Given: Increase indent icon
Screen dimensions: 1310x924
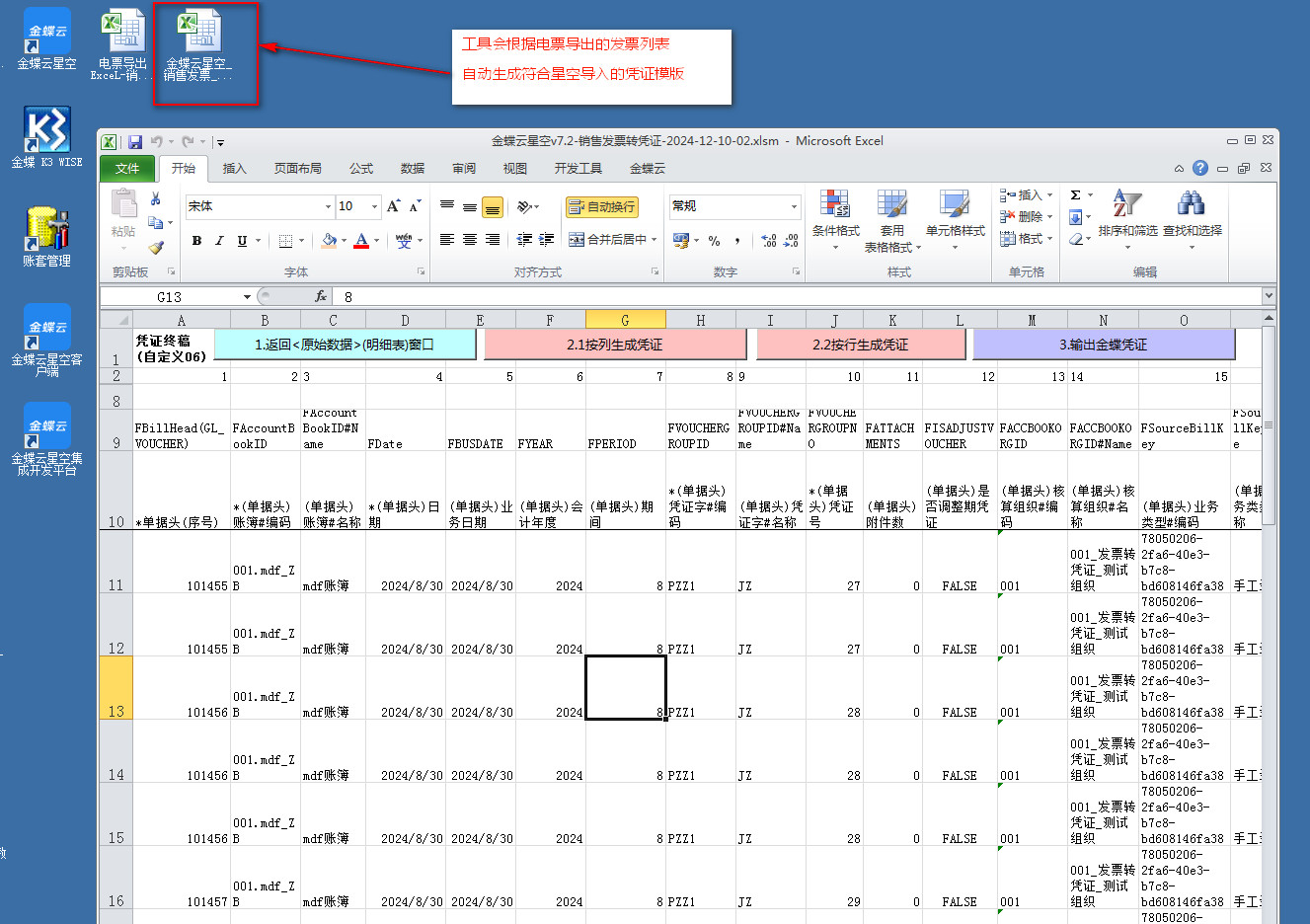Looking at the screenshot, I should [545, 240].
